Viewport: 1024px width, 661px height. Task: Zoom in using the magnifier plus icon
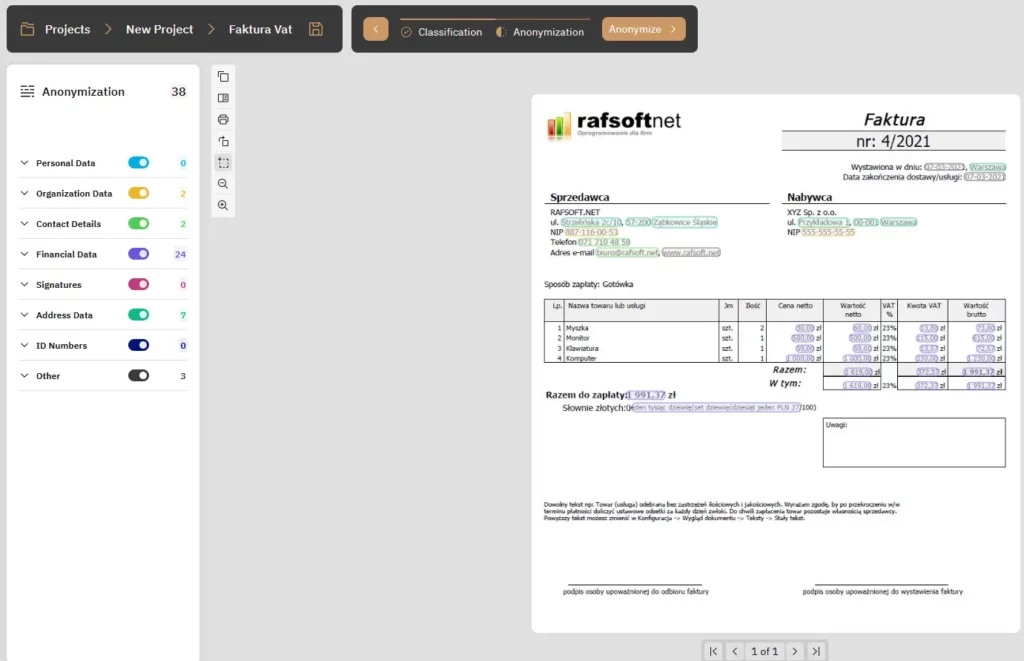pos(223,205)
